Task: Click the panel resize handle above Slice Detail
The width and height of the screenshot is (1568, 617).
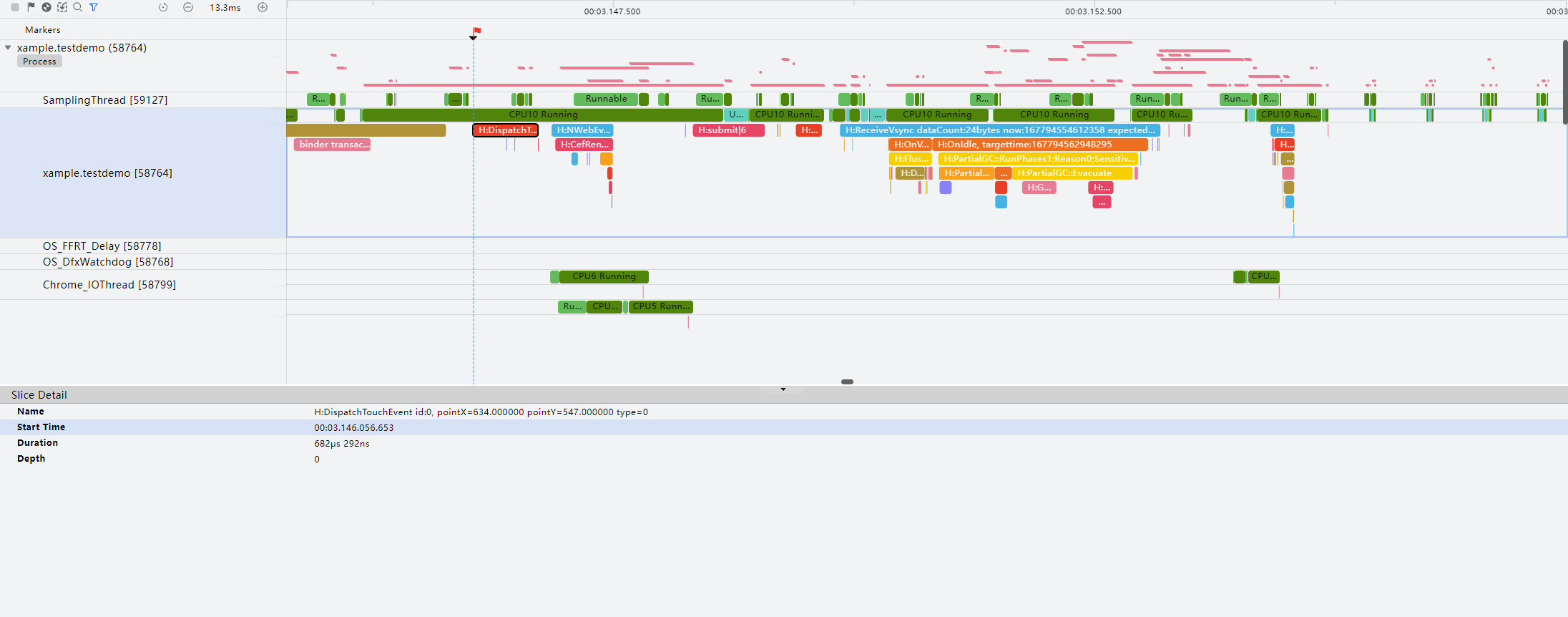Action: pyautogui.click(x=847, y=382)
